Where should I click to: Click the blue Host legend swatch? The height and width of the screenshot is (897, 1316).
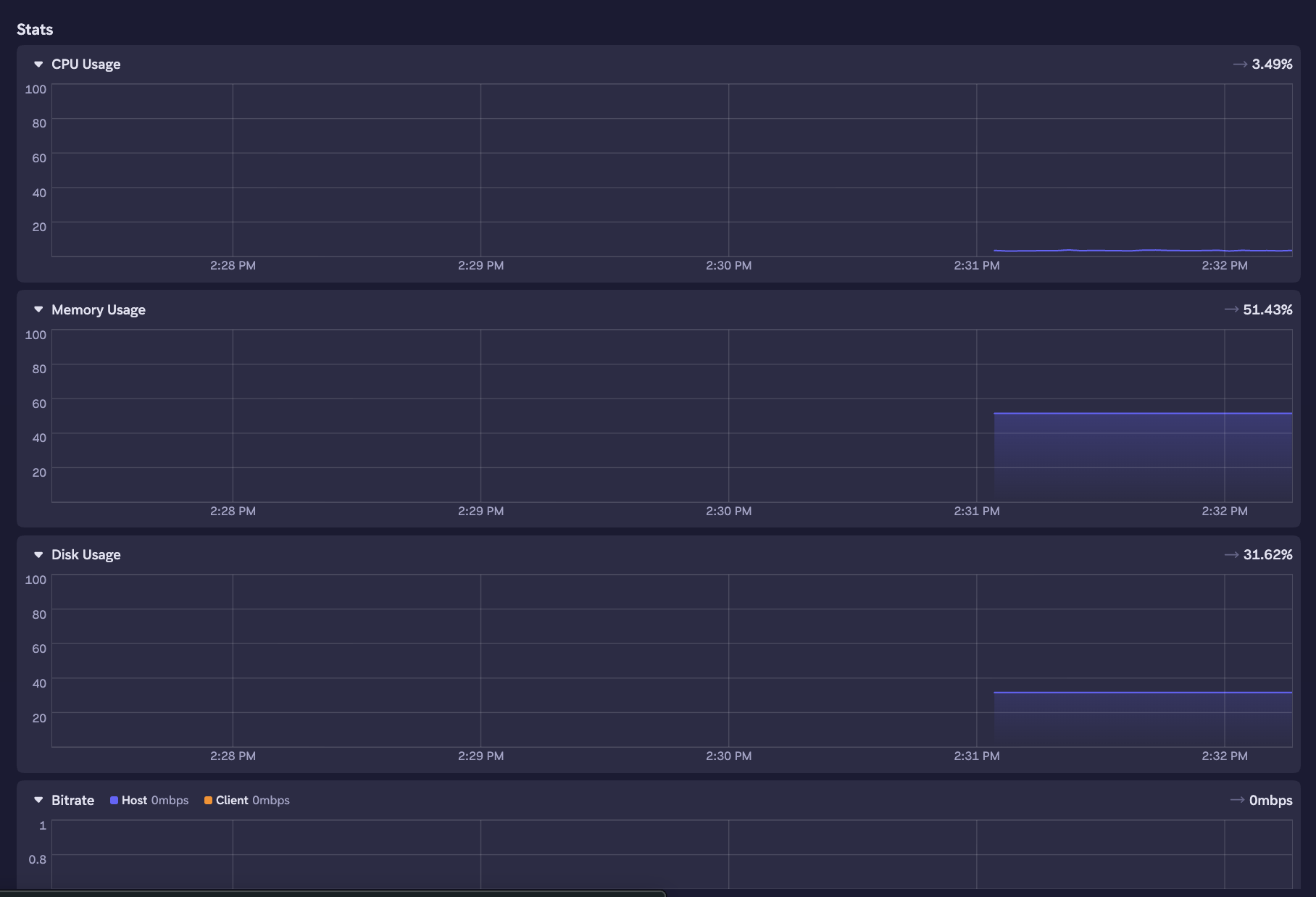click(x=114, y=800)
